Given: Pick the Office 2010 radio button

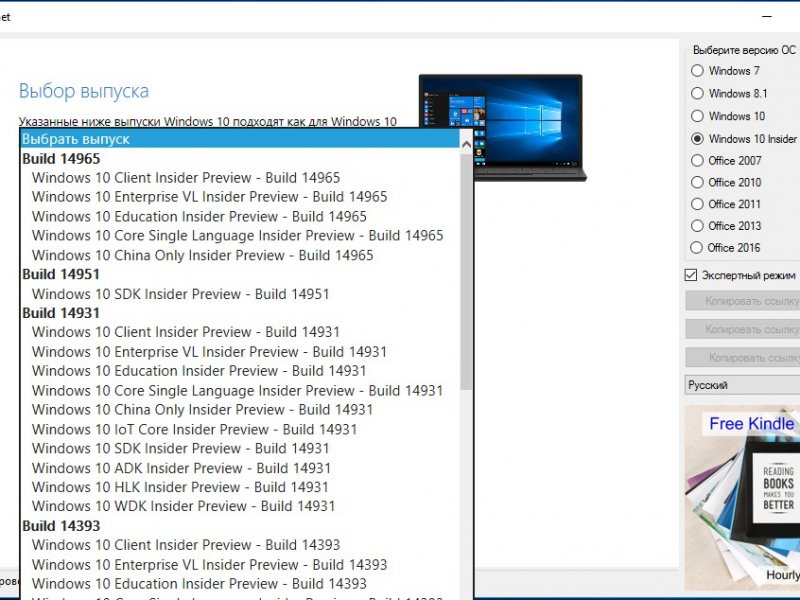Looking at the screenshot, I should coord(697,183).
